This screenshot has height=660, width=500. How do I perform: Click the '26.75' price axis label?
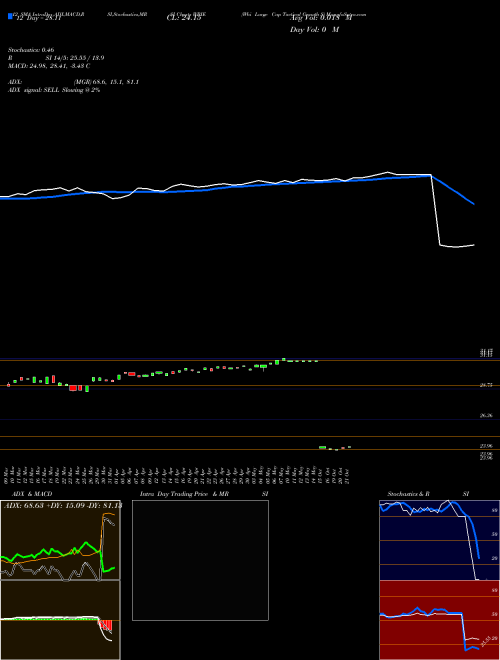486,385
